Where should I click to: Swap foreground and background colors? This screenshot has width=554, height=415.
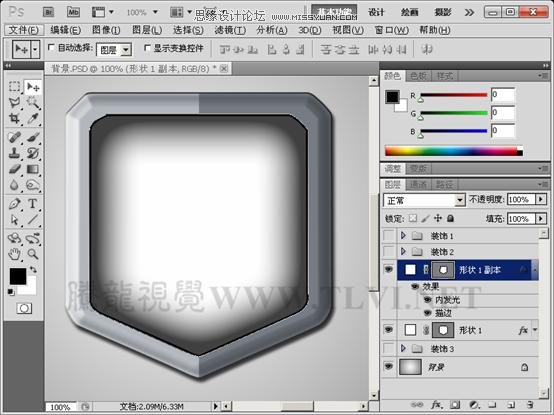point(33,270)
